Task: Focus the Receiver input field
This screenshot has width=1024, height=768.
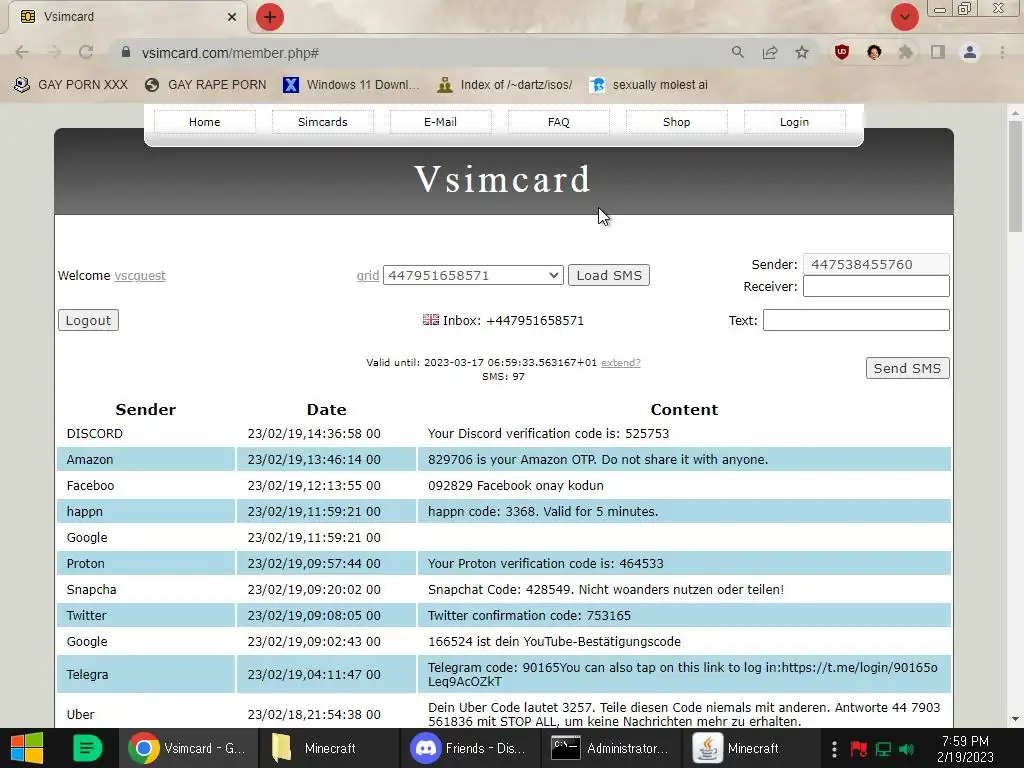Action: (876, 286)
